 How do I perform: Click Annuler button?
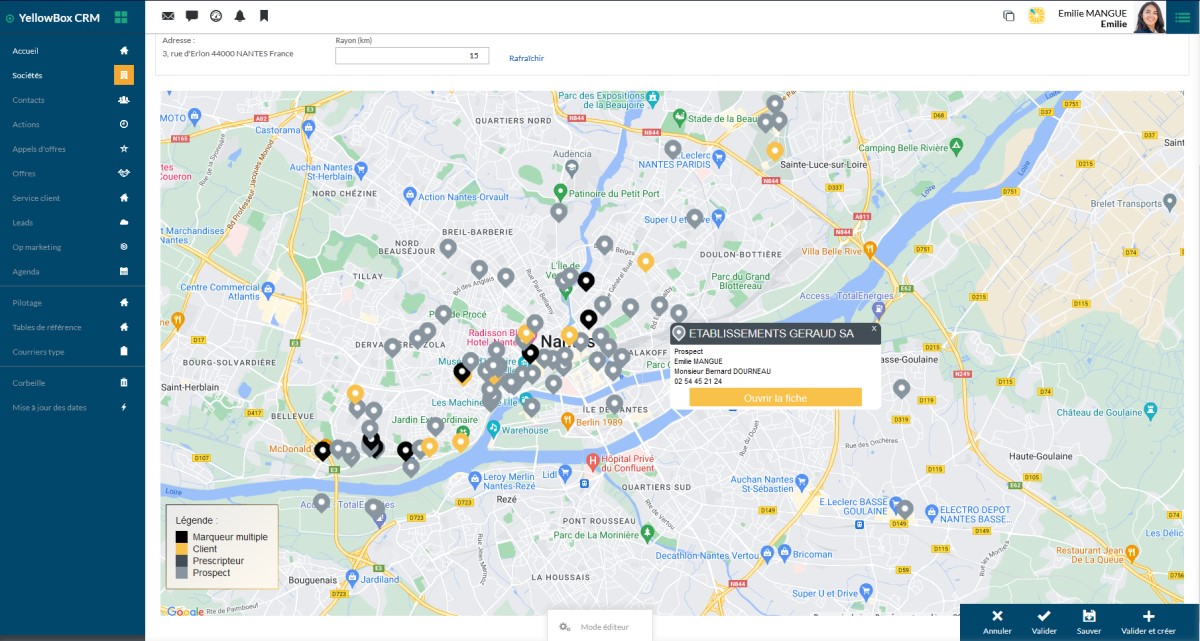point(997,622)
